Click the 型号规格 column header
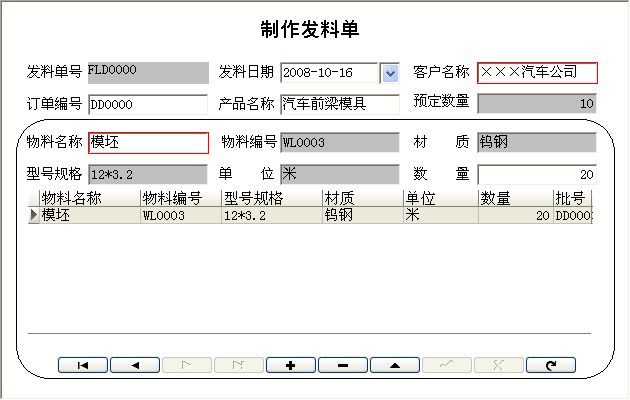 tap(272, 198)
